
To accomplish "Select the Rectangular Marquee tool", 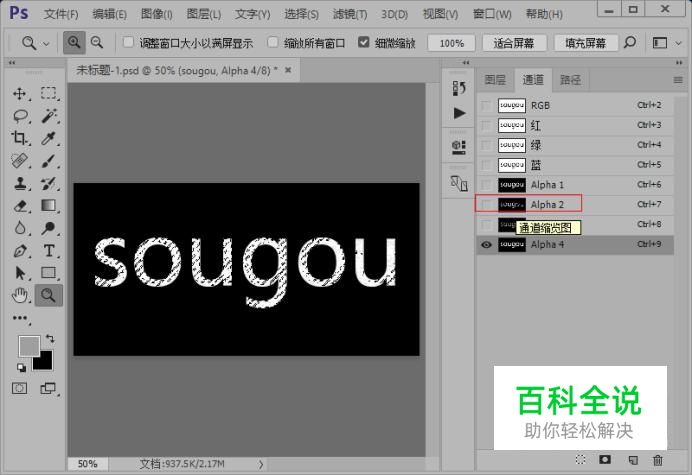I will [x=49, y=93].
